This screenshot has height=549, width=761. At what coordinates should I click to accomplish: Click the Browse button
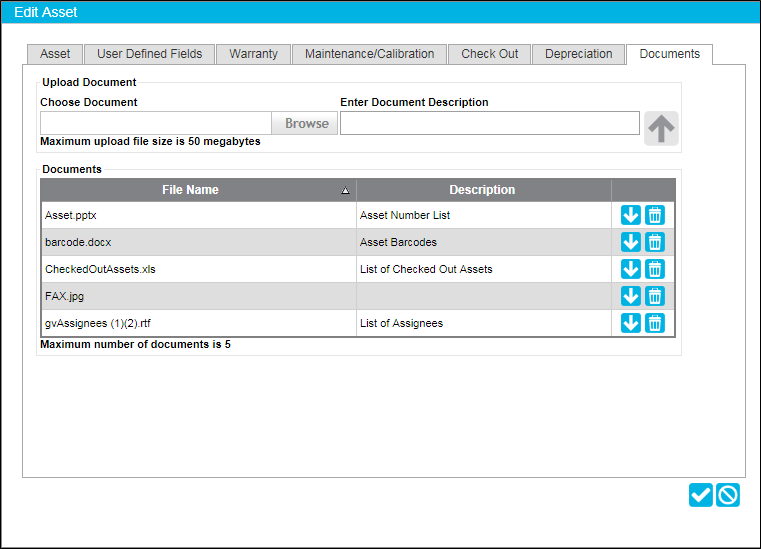coord(305,123)
